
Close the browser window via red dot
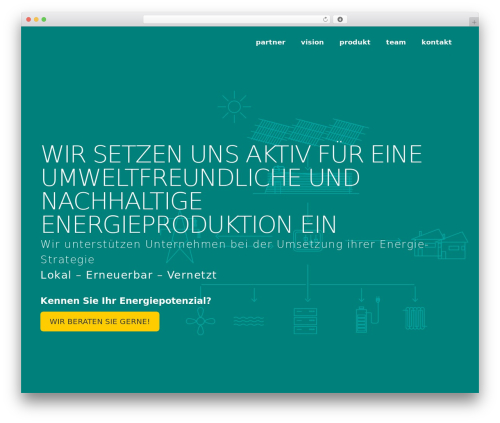(29, 19)
